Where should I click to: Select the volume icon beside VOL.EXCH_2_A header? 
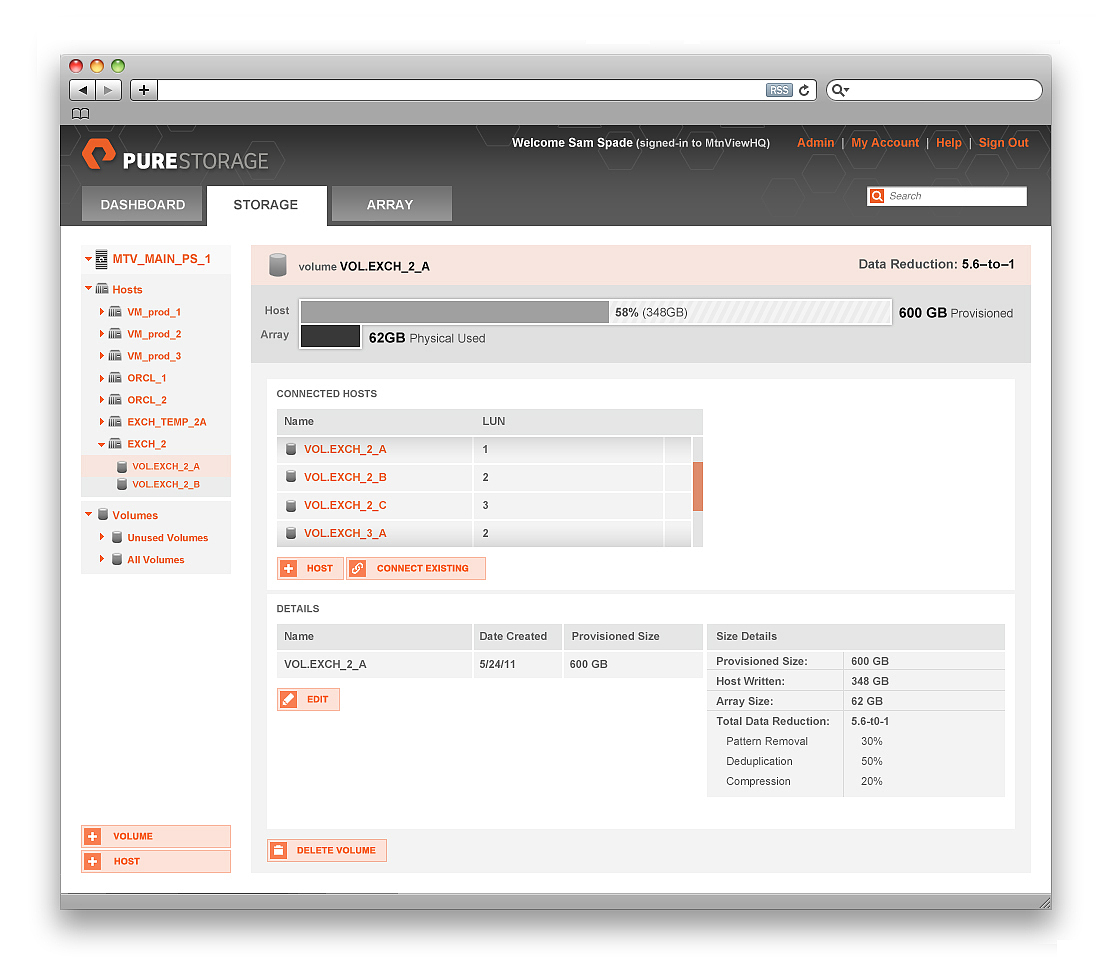[x=277, y=264]
